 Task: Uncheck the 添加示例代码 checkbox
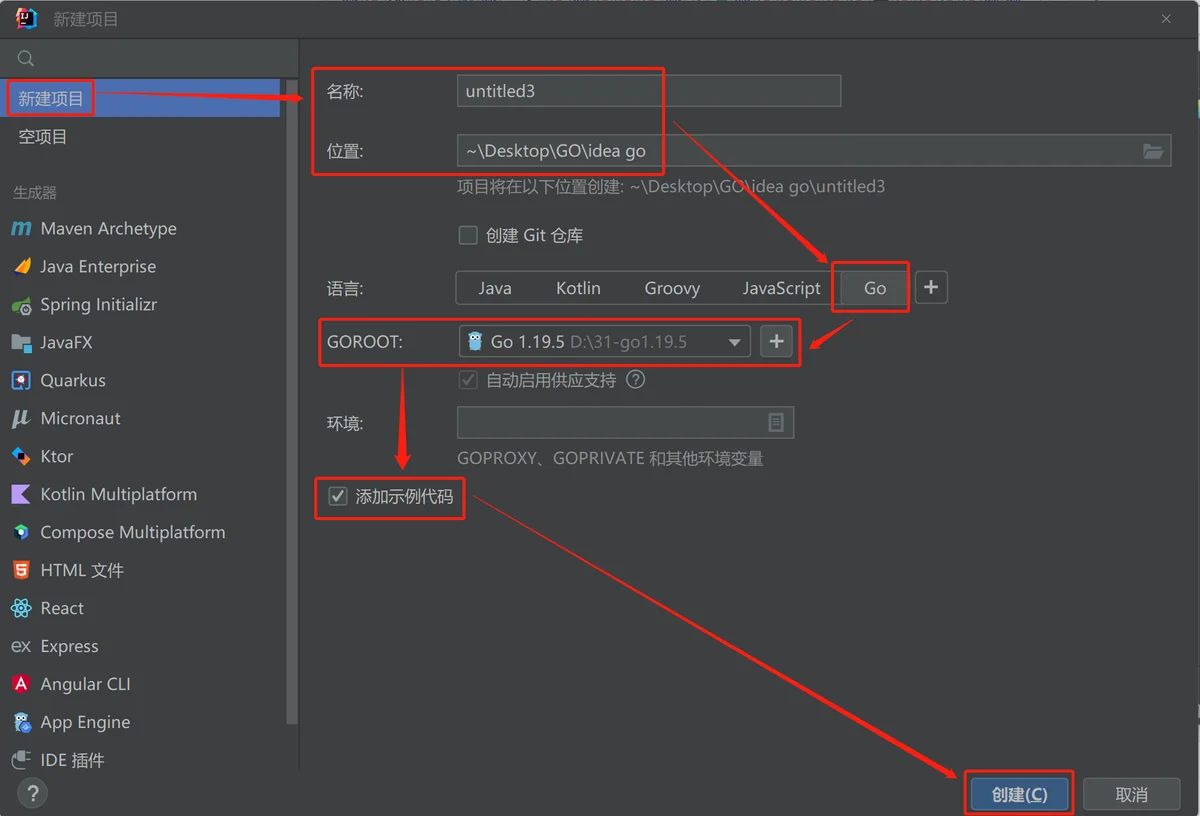[x=338, y=496]
